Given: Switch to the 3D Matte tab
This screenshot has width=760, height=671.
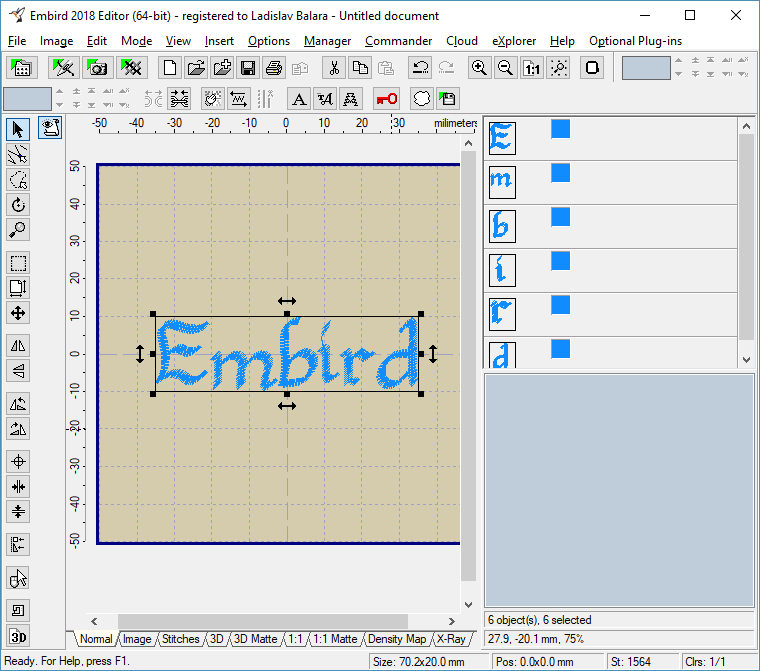Looking at the screenshot, I should (x=255, y=639).
